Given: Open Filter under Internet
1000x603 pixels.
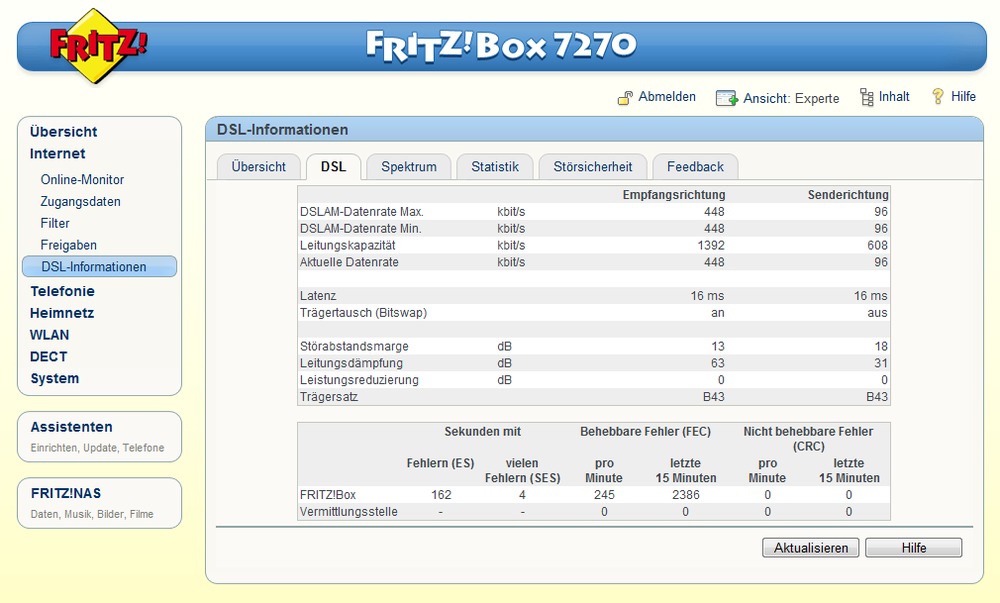Looking at the screenshot, I should pos(55,223).
